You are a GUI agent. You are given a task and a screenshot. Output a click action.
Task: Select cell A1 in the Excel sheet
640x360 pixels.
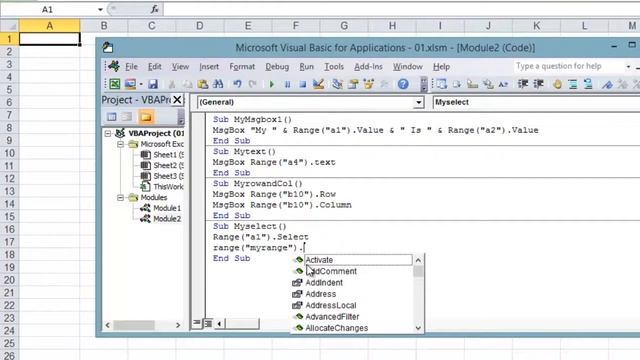click(x=49, y=39)
